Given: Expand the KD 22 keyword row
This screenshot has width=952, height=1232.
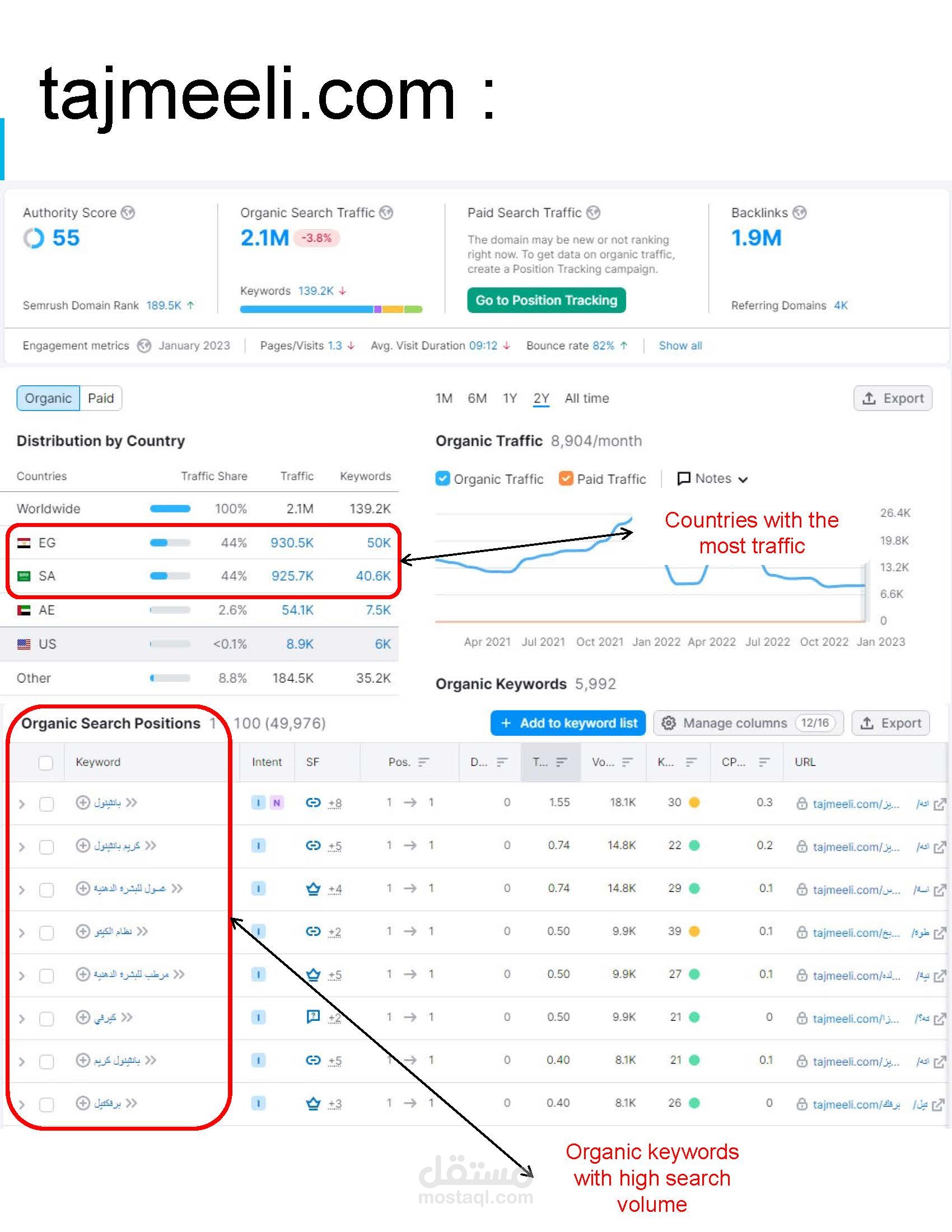Looking at the screenshot, I should 21,847.
